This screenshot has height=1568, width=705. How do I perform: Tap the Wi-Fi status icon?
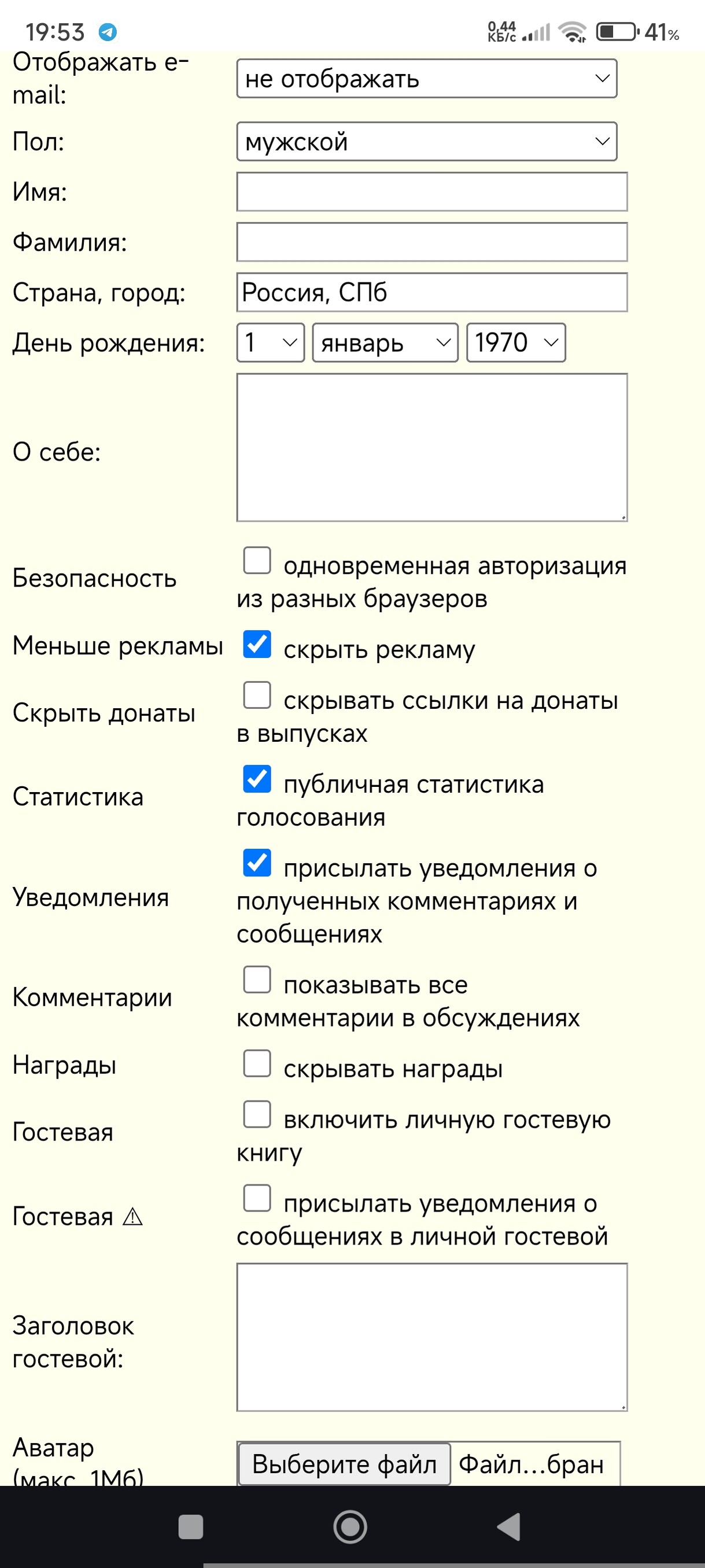573,32
